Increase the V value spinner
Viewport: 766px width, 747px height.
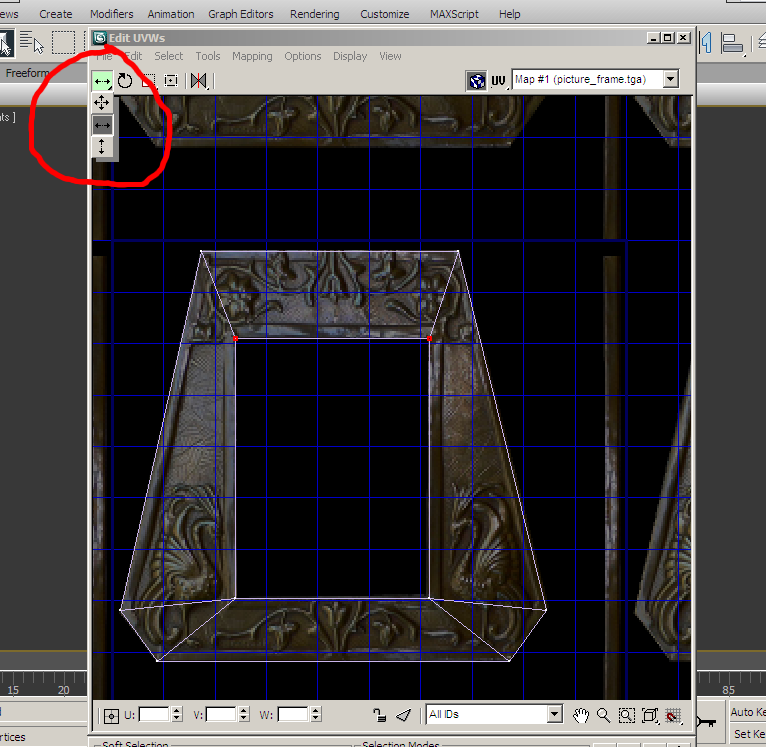(245, 710)
